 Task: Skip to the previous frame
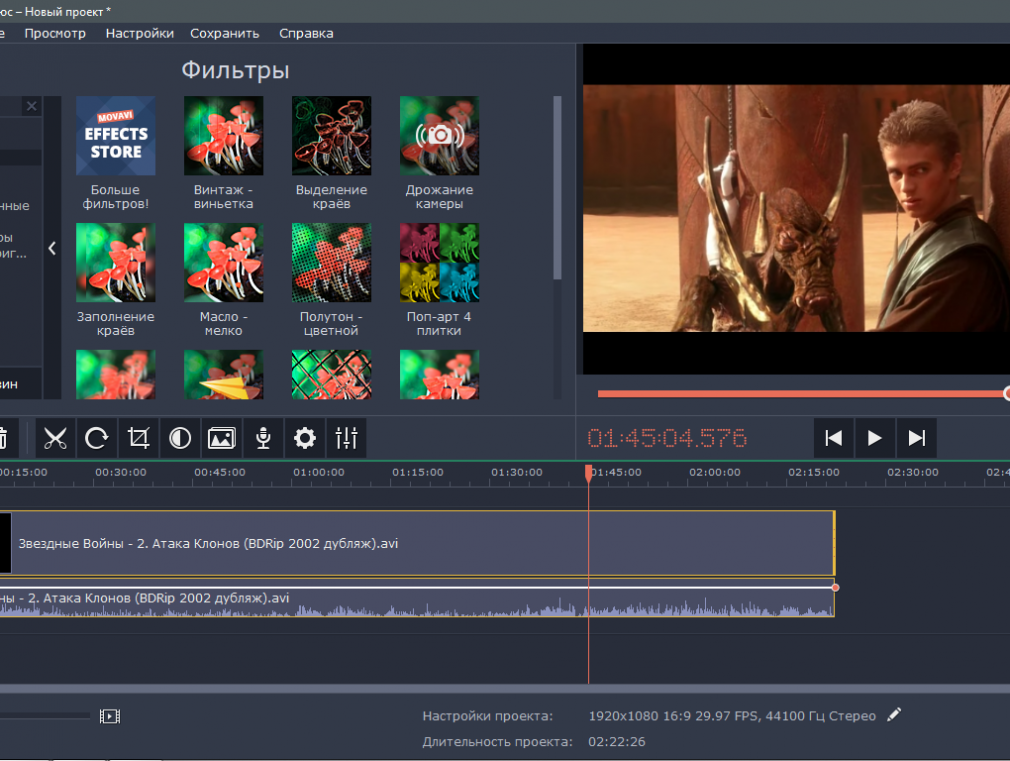[834, 438]
